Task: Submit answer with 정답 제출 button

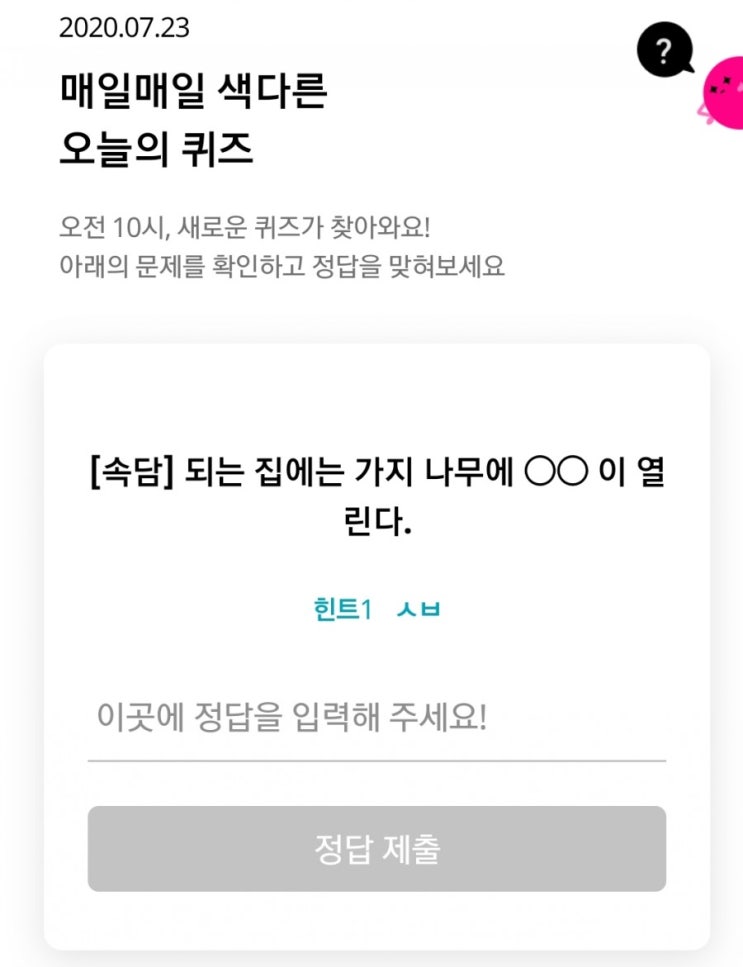Action: tap(377, 849)
